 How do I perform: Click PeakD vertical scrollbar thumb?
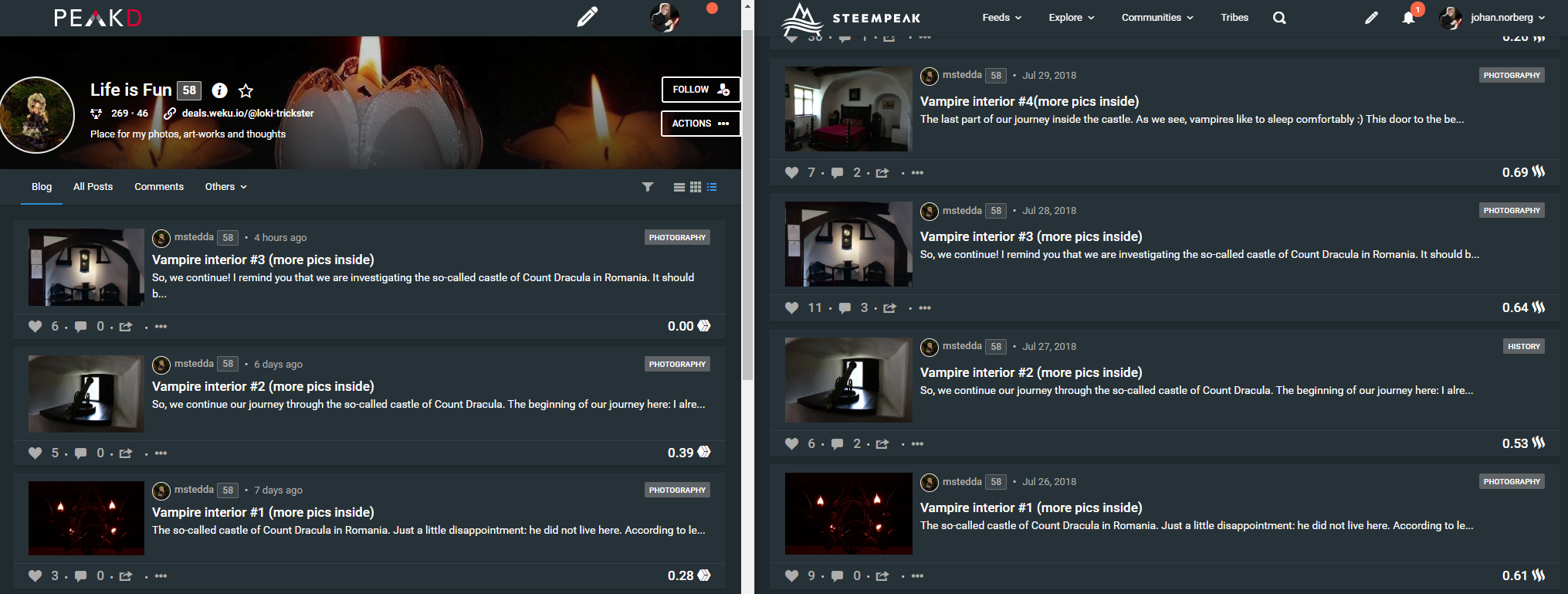pos(747,205)
